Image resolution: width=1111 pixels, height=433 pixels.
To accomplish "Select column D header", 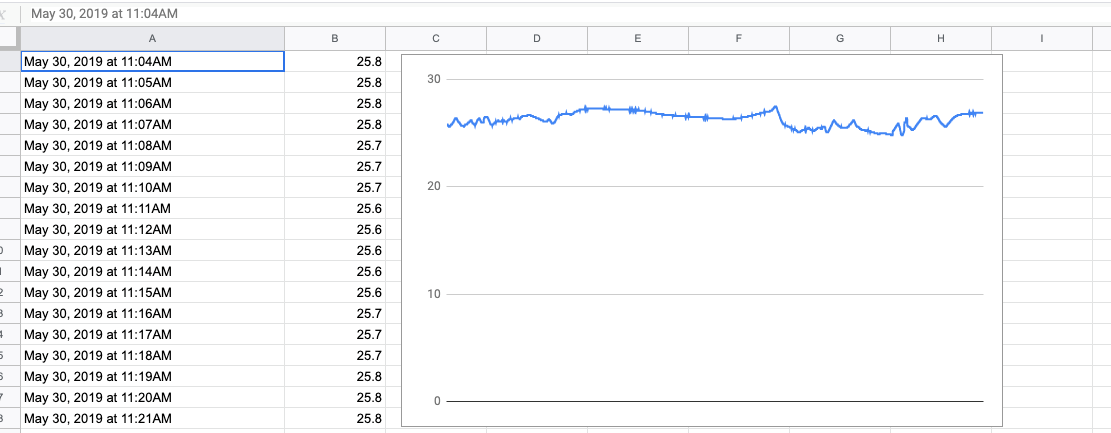I will [537, 39].
